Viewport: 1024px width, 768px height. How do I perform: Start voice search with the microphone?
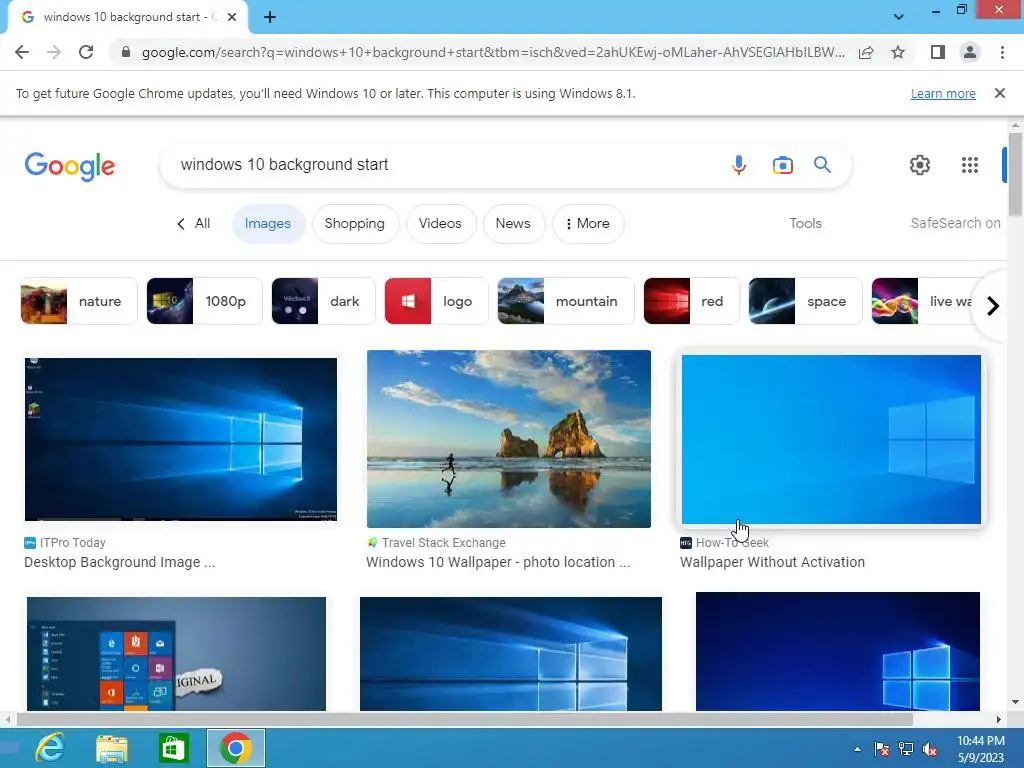739,165
